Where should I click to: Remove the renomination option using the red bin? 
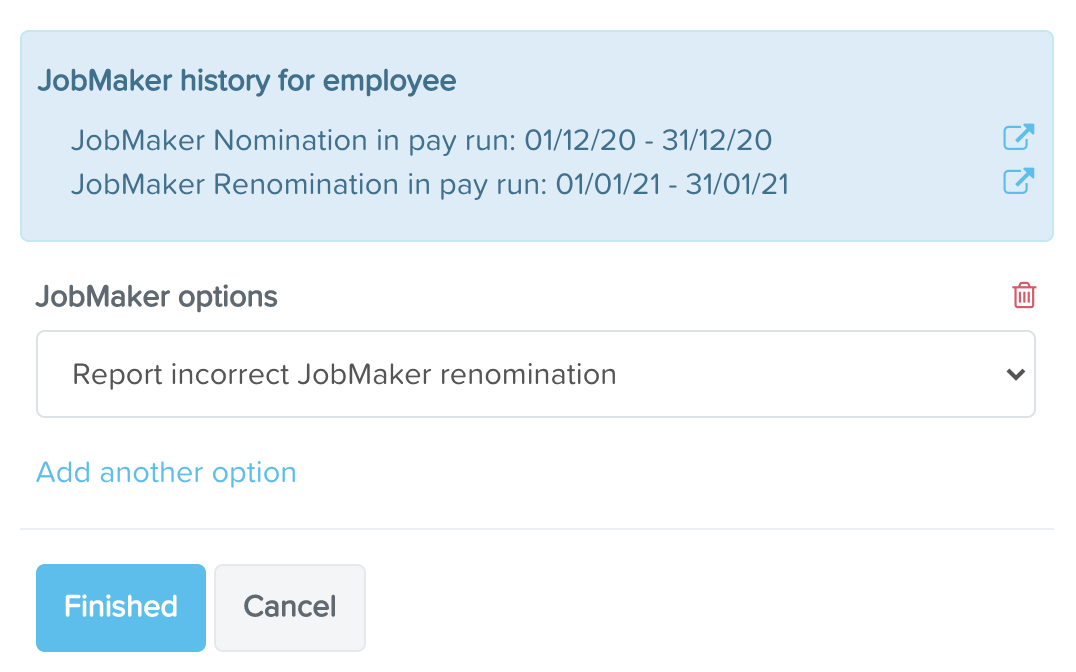(x=1024, y=295)
